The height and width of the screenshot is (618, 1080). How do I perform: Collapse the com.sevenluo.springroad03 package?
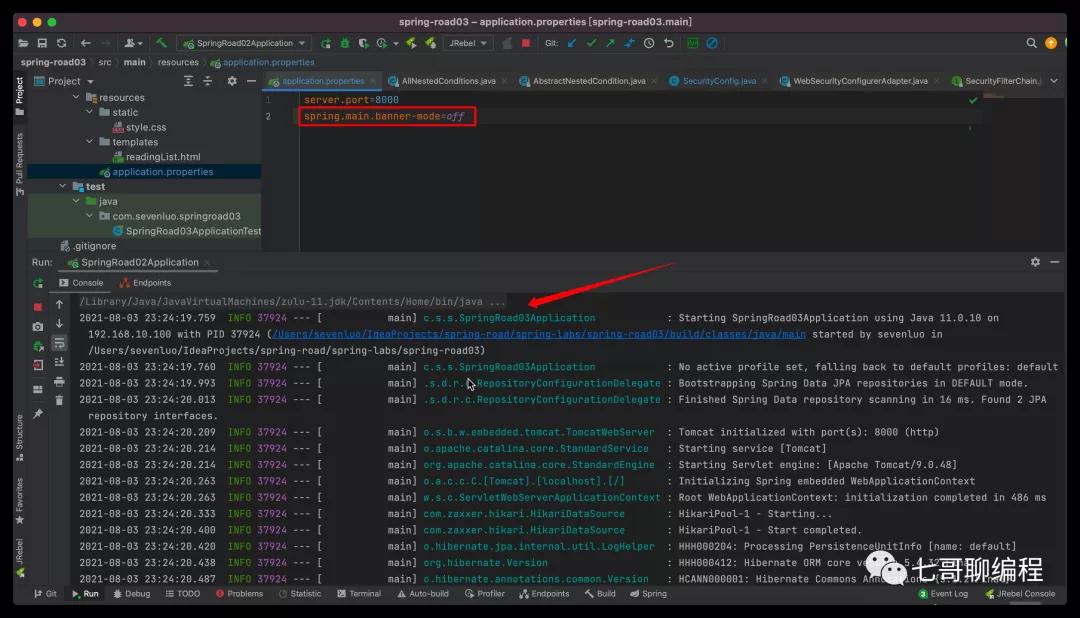[90, 216]
